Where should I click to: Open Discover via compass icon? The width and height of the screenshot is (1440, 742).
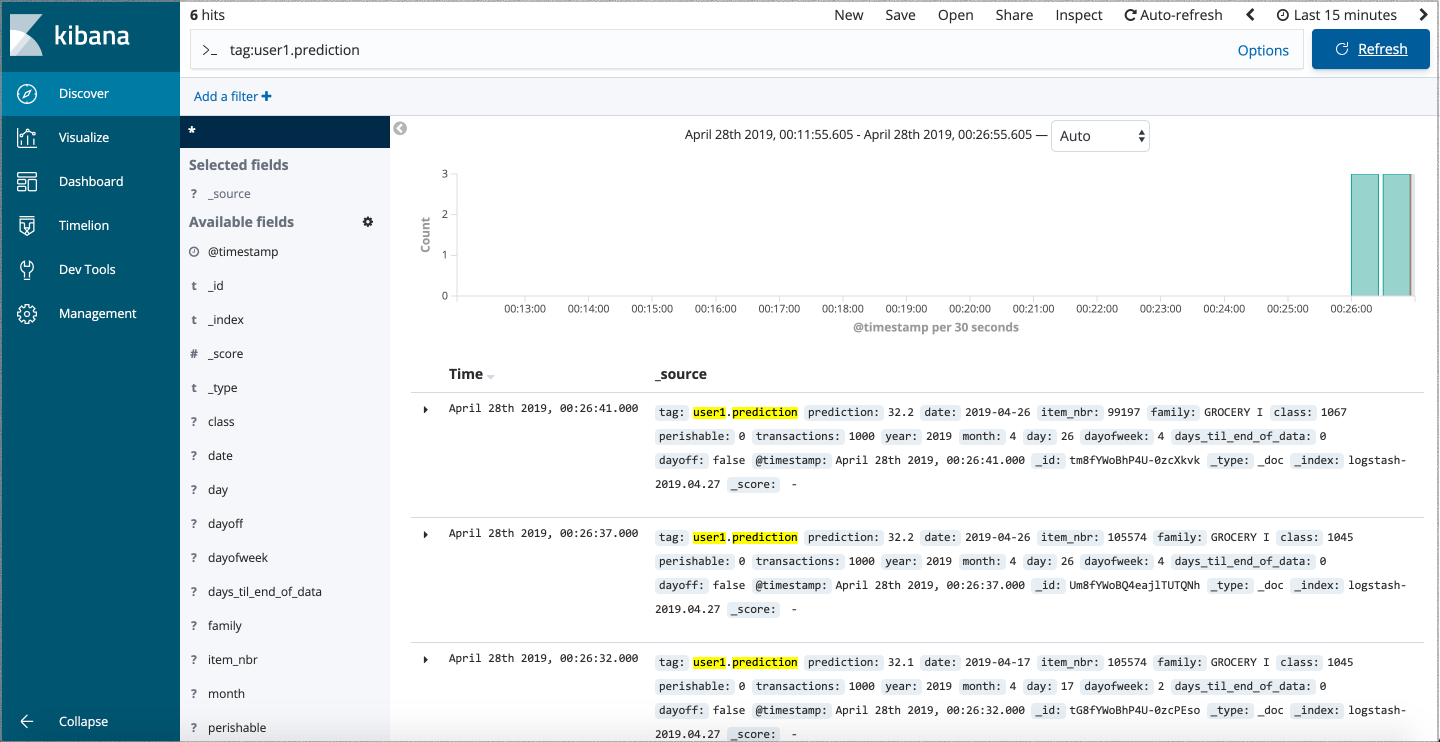tap(27, 94)
